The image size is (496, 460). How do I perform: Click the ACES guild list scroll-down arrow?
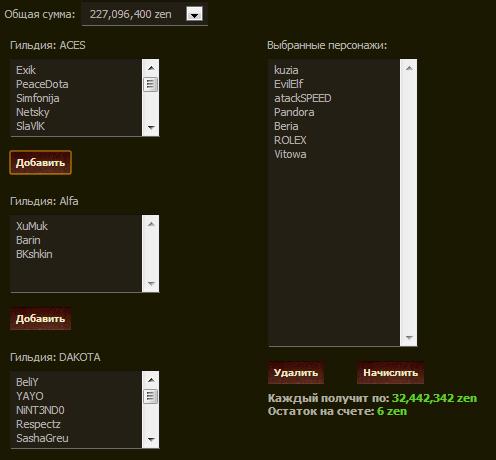point(151,127)
